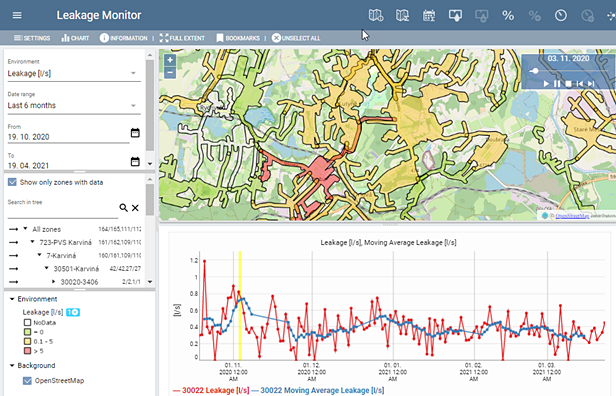
Task: Stop the map time animation
Action: pos(568,84)
